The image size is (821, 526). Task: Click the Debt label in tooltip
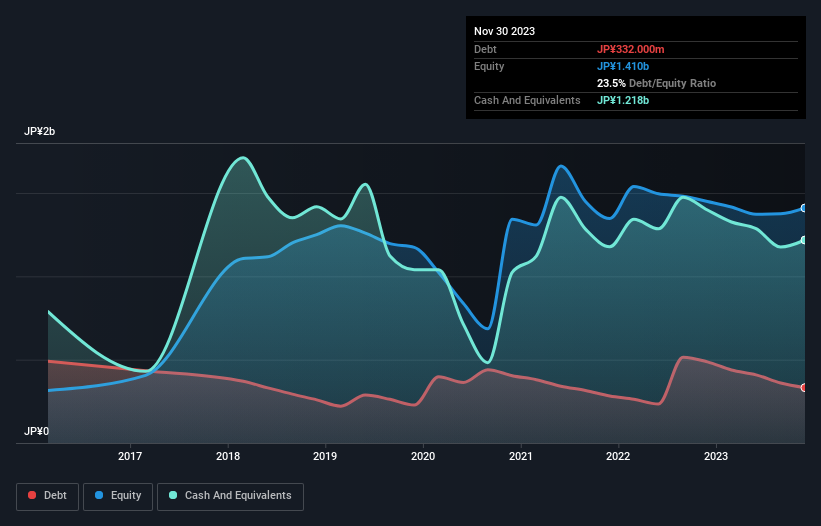tap(485, 49)
